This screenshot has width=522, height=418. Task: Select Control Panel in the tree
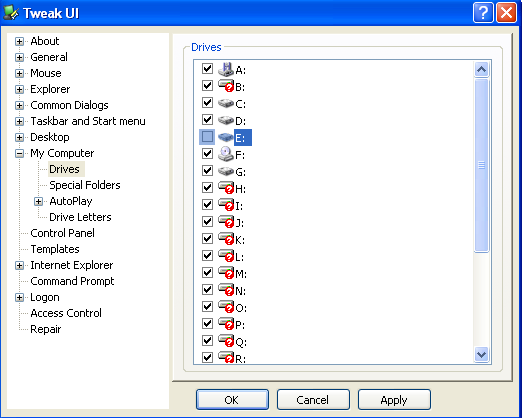click(62, 233)
